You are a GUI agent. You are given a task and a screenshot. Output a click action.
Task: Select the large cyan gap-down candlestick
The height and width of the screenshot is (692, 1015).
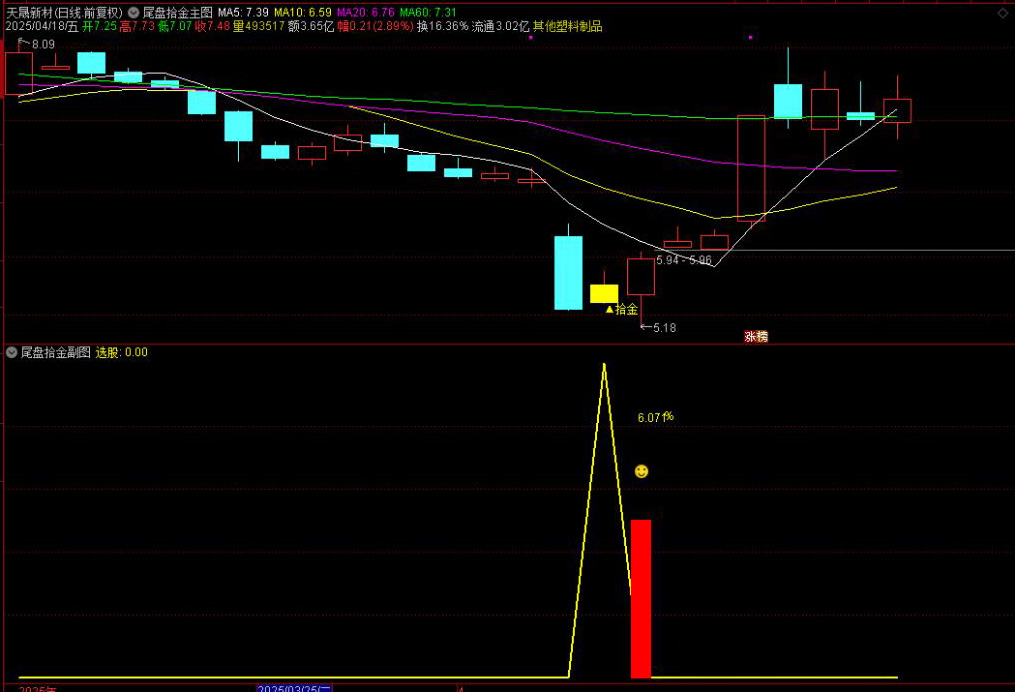tap(568, 272)
